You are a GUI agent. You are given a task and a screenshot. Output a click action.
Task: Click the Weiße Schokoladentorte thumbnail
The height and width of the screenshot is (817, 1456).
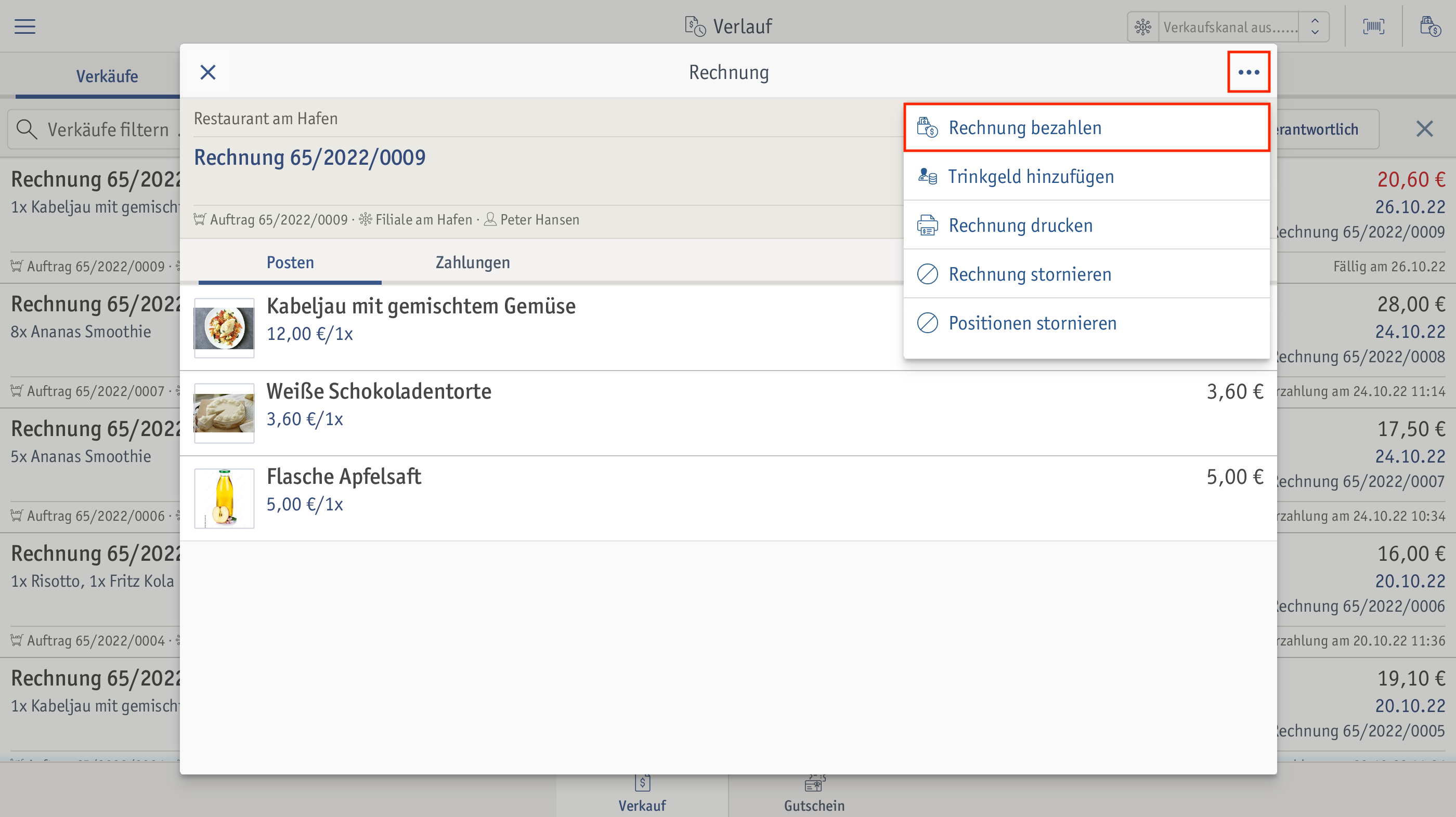[225, 414]
